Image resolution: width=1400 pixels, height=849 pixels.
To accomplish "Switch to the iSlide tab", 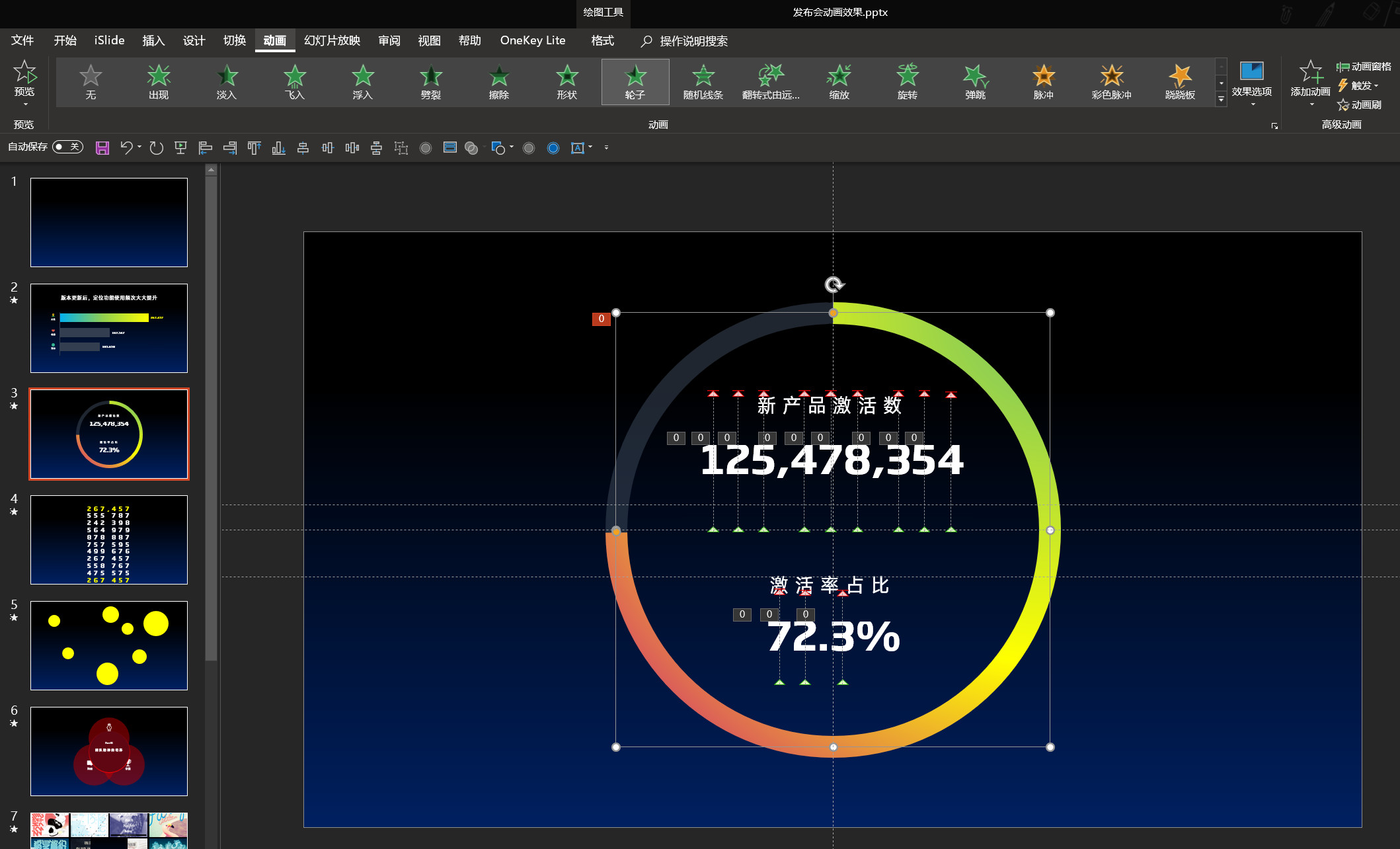I will pos(110,40).
